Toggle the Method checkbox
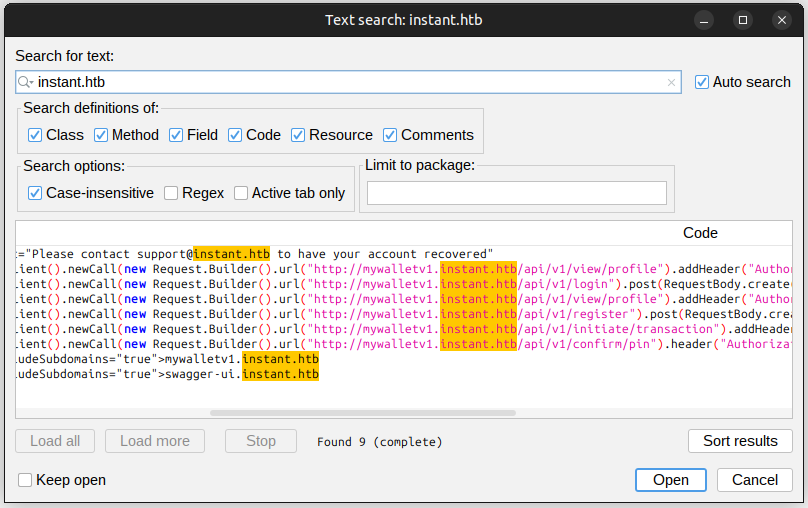 pyautogui.click(x=101, y=135)
